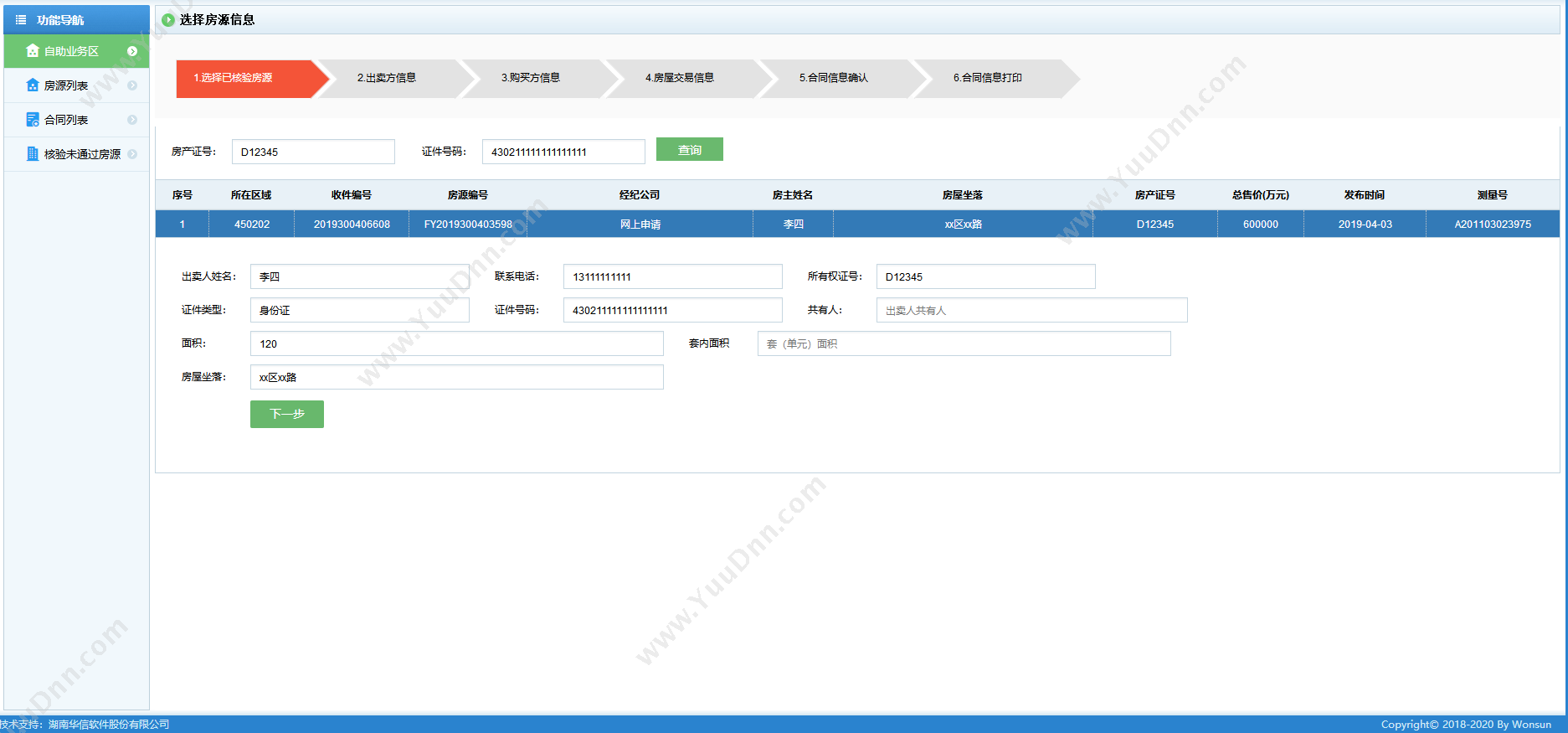Click the 核验未通过房源 building icon
This screenshot has width=1568, height=733.
click(33, 154)
